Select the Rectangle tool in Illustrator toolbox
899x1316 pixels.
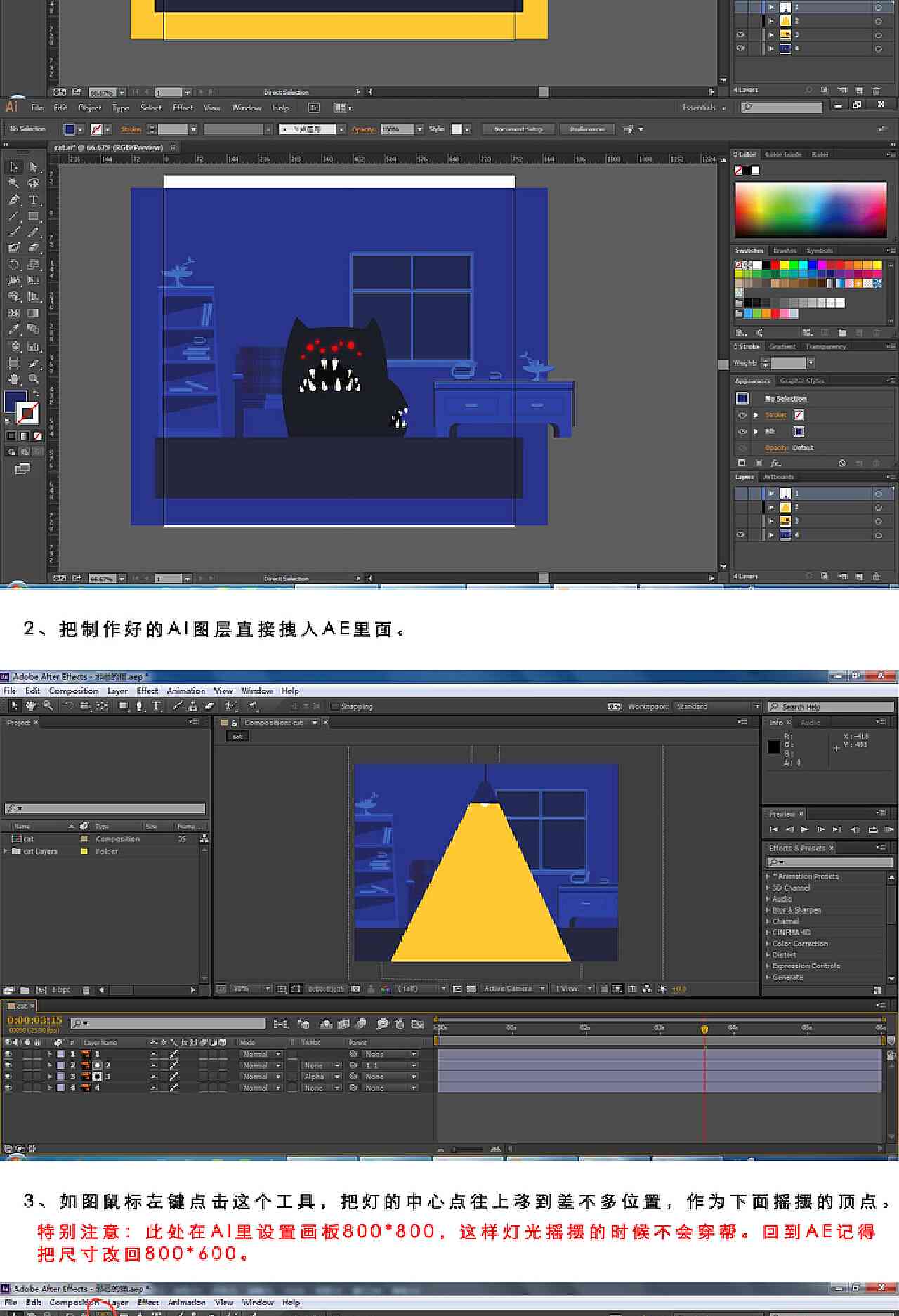point(33,216)
